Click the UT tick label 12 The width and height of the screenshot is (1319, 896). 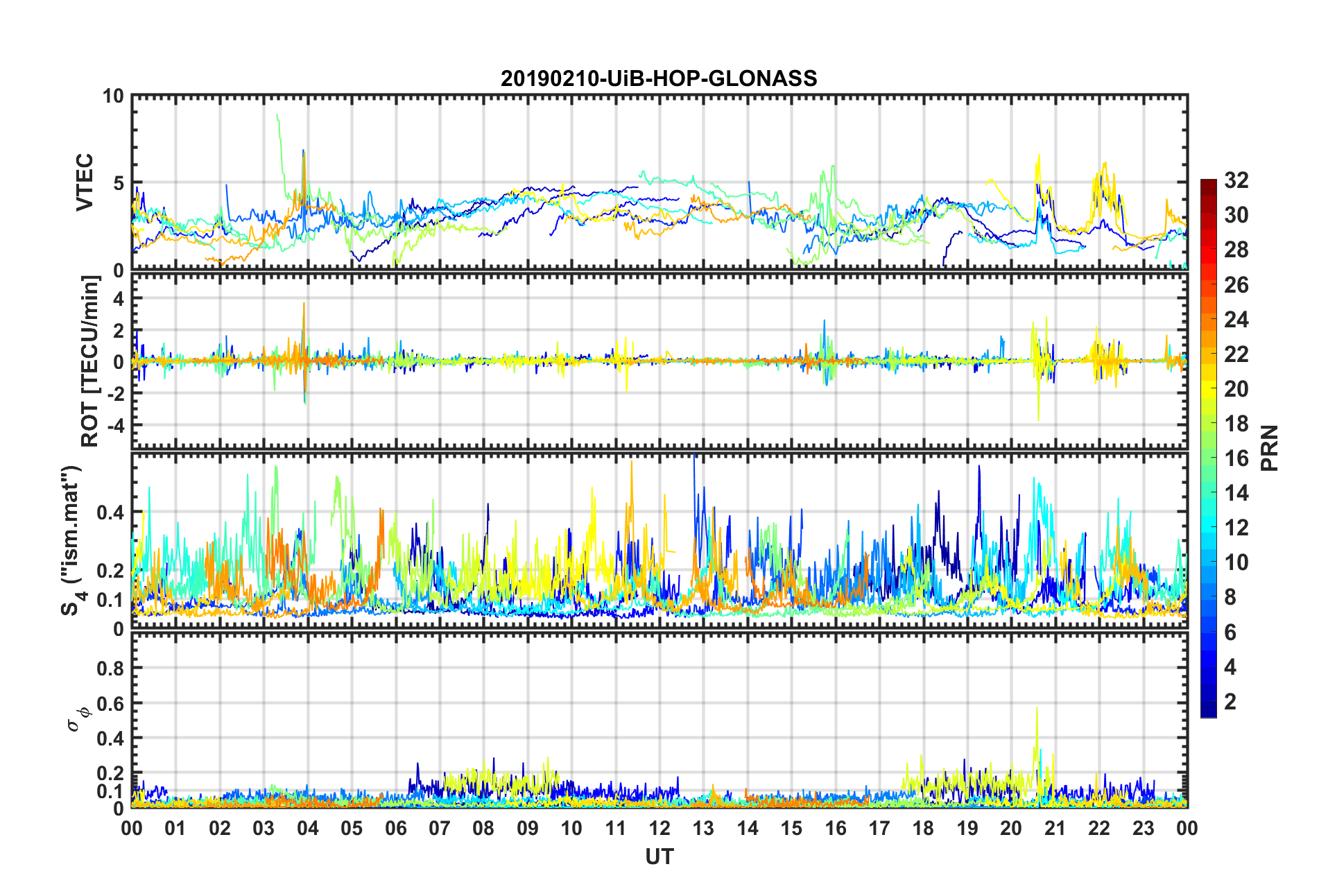pyautogui.click(x=659, y=828)
